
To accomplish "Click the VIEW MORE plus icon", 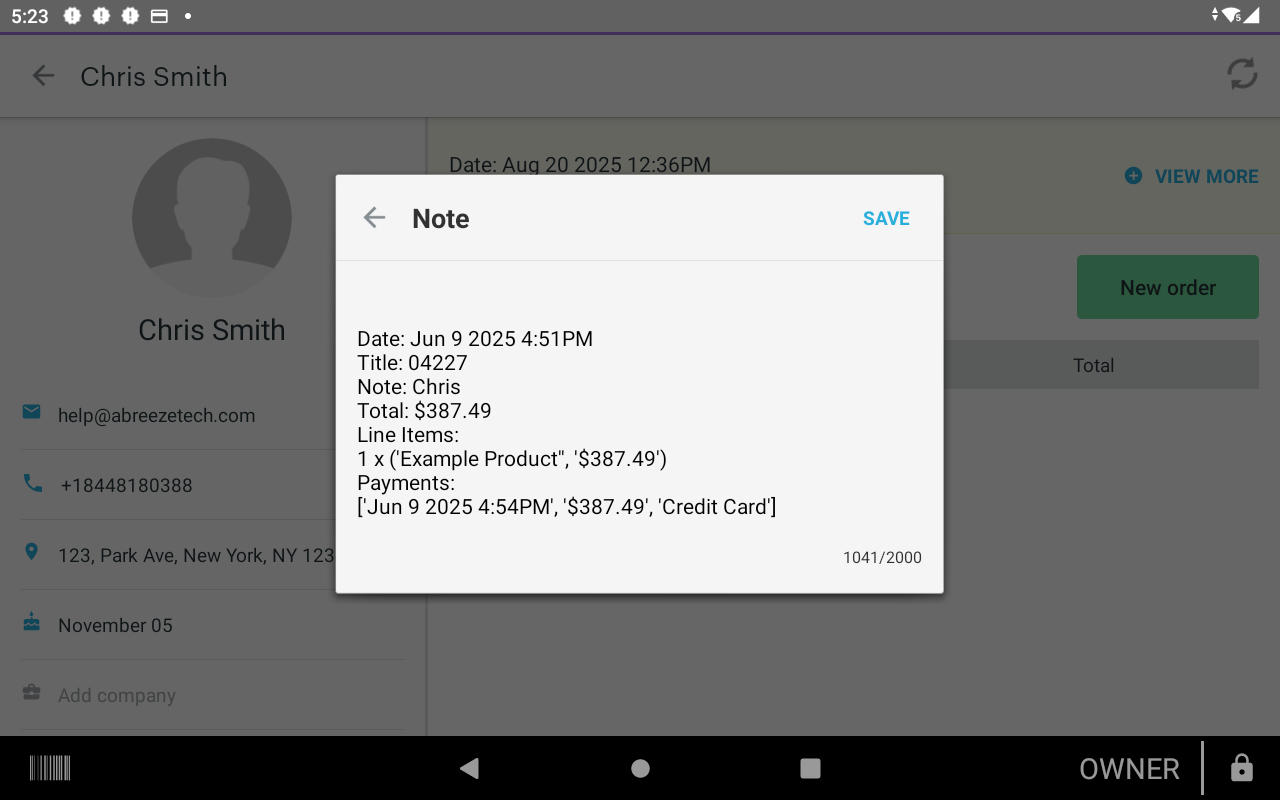I will (1133, 176).
